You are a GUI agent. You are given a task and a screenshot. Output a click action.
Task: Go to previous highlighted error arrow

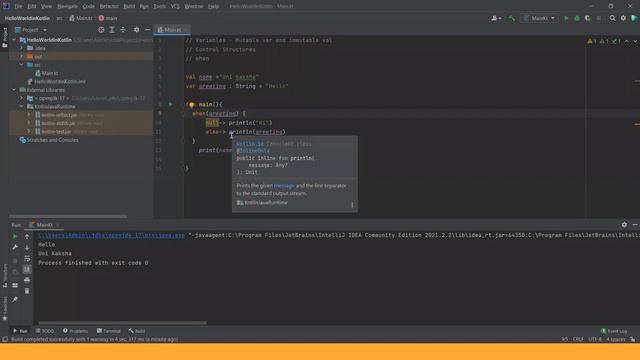627,41
